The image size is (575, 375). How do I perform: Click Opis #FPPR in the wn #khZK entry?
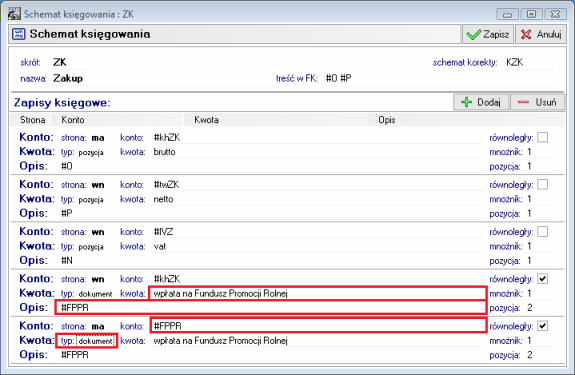271,308
